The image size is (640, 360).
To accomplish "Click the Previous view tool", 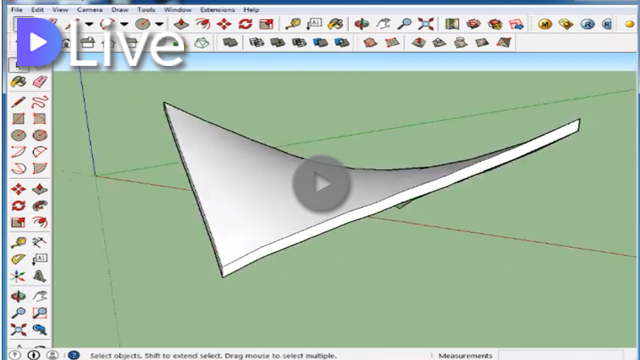I will 40,330.
